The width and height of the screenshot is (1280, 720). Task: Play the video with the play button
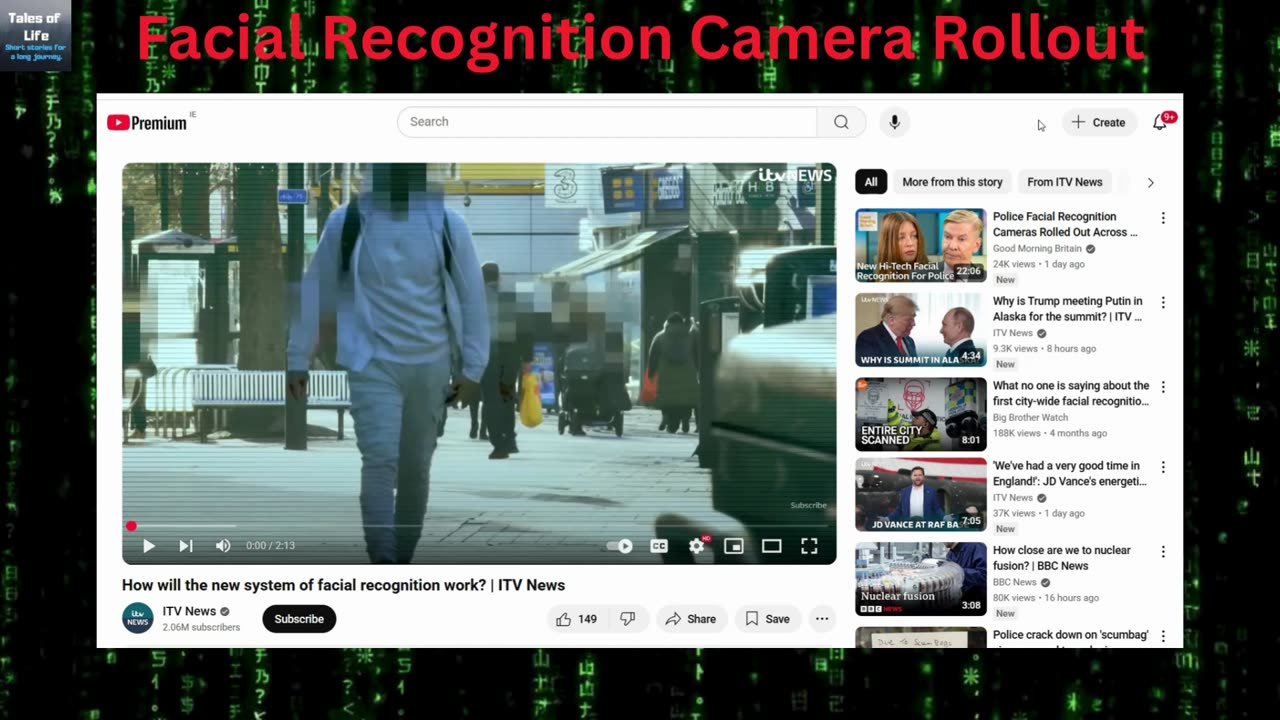[148, 546]
